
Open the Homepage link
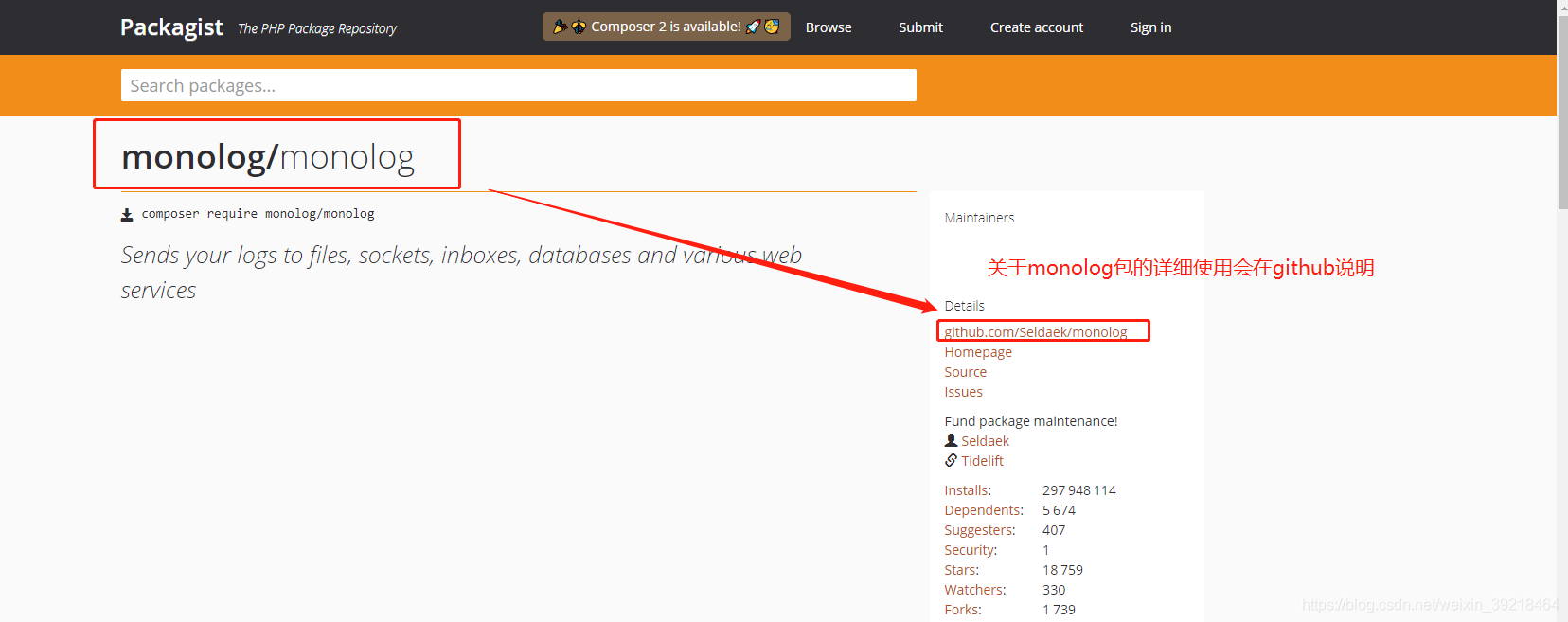pos(978,352)
